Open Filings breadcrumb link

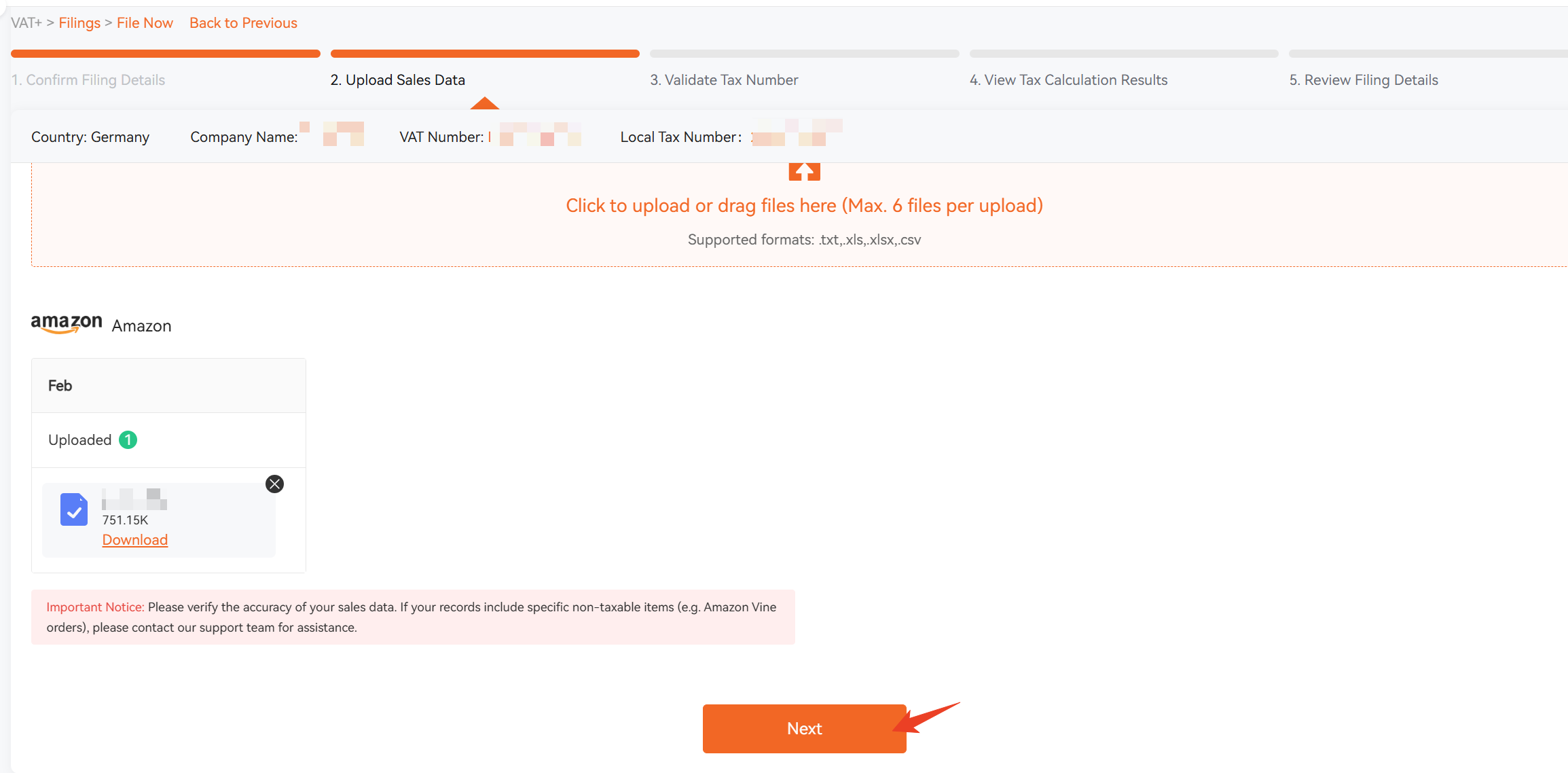(x=79, y=23)
